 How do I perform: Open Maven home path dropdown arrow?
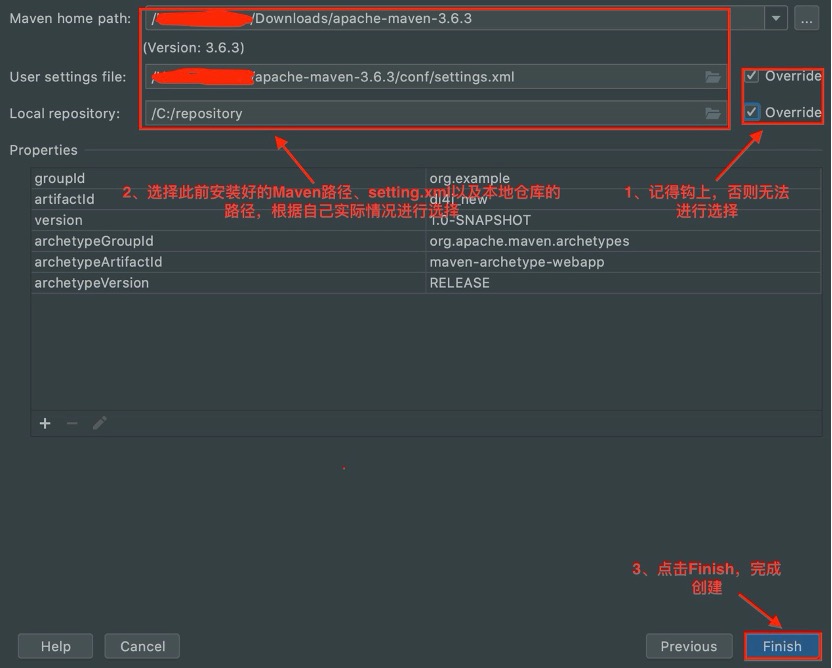(x=776, y=19)
